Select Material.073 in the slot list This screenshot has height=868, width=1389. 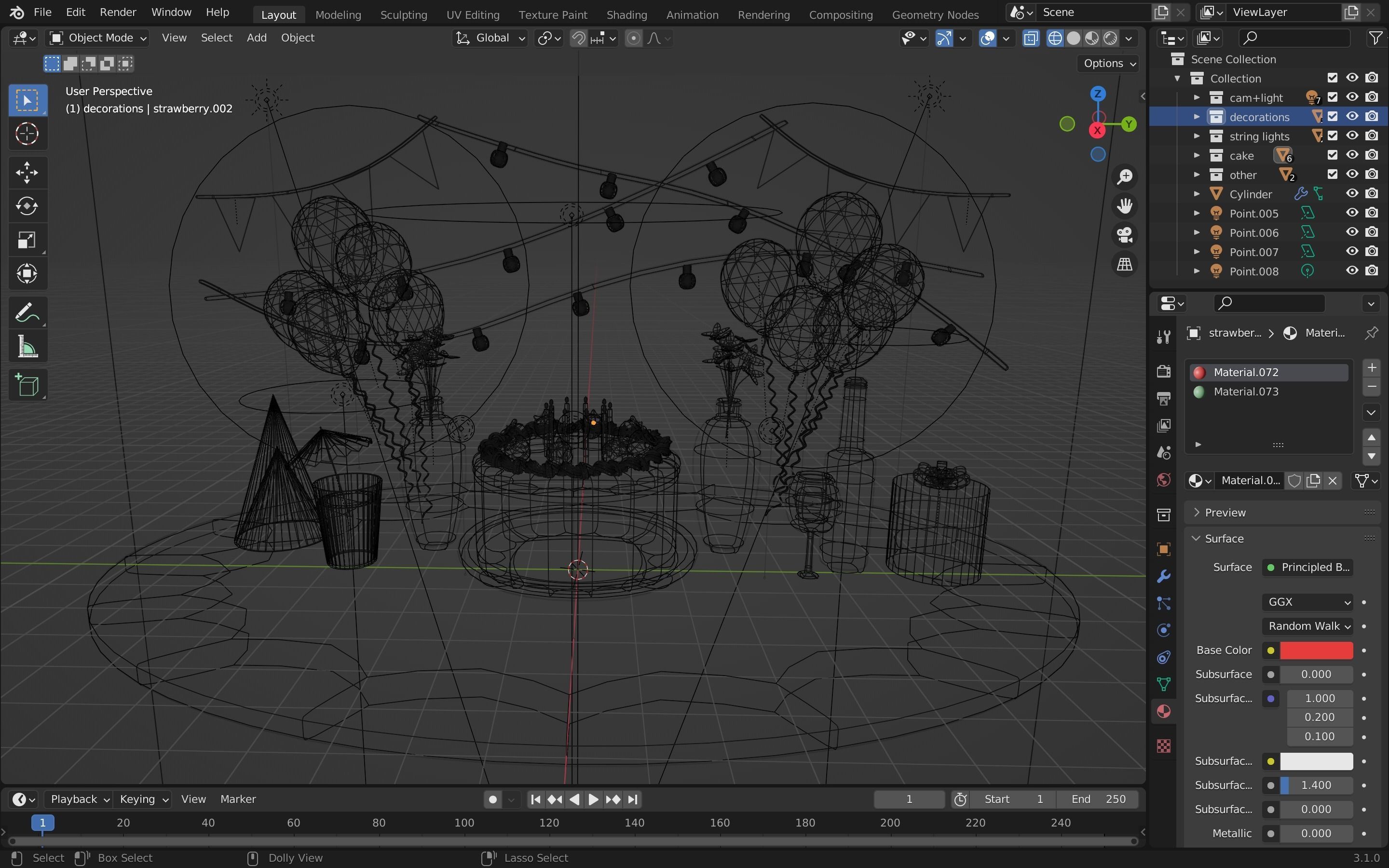[x=1268, y=392]
